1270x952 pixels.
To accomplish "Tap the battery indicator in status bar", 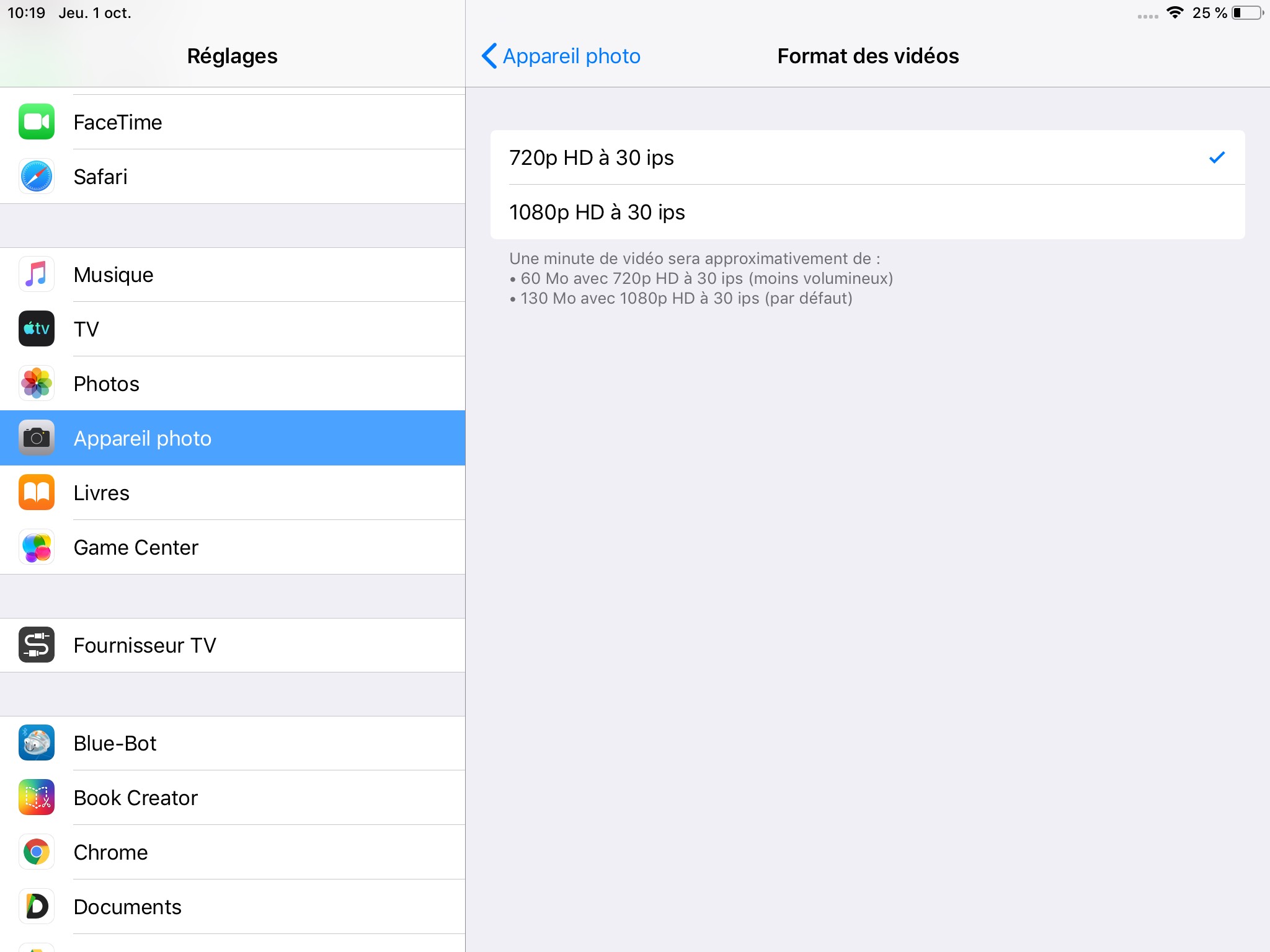I will coord(1248,13).
